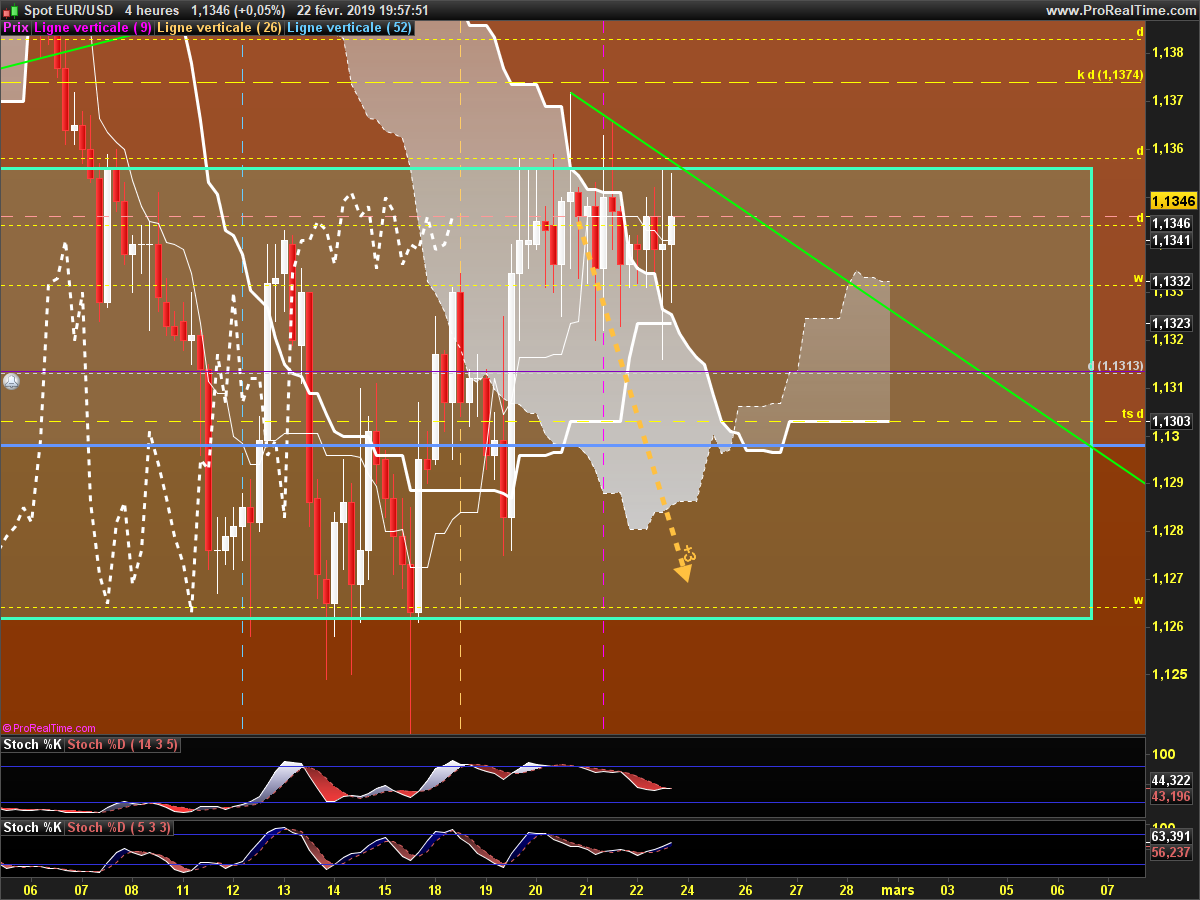Click the 1,127 price axis label
Image resolution: width=1200 pixels, height=900 pixels.
click(x=1169, y=578)
